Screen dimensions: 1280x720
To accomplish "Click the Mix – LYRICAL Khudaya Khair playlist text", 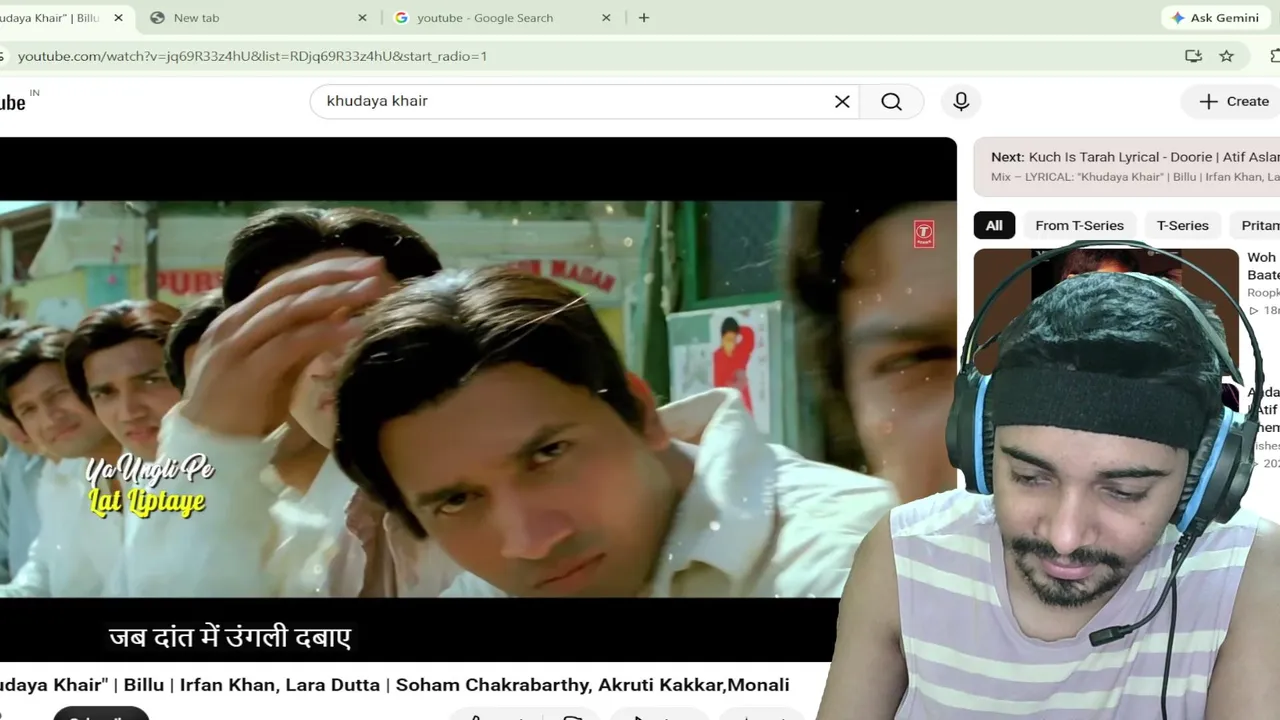I will click(1135, 177).
